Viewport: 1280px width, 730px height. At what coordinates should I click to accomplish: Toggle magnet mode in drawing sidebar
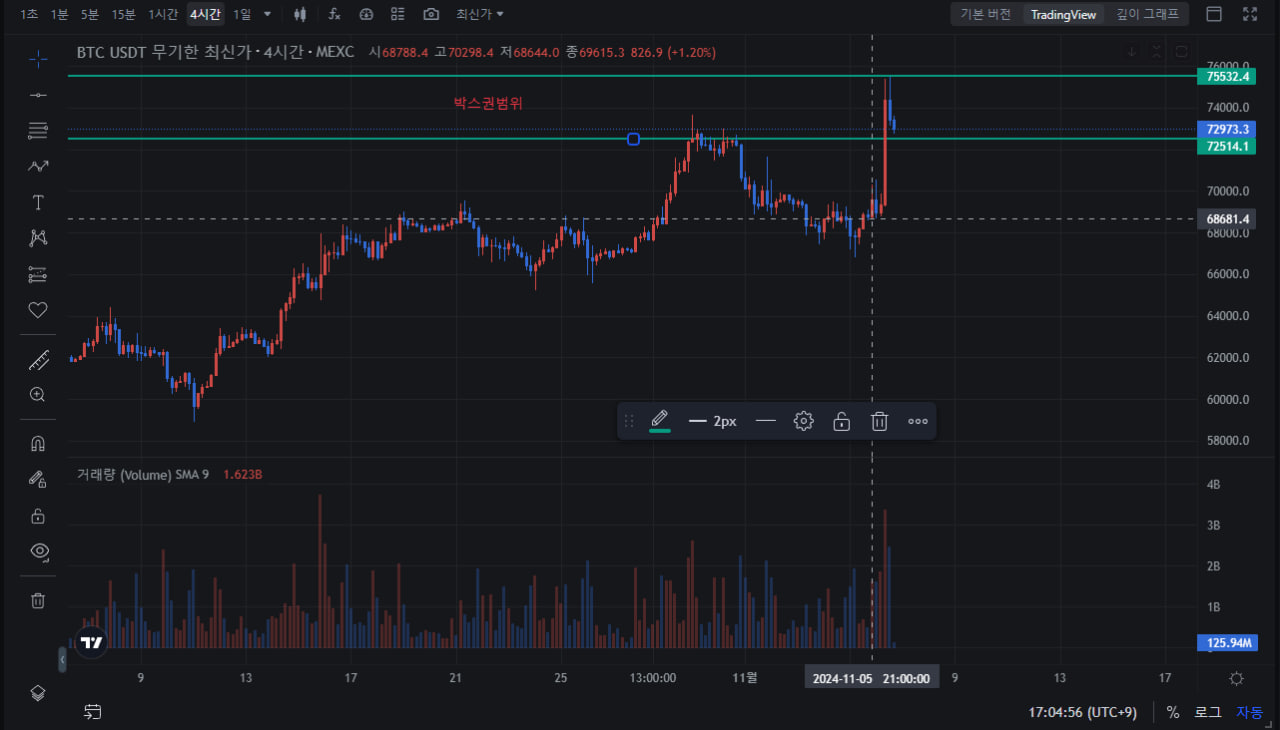[x=38, y=443]
